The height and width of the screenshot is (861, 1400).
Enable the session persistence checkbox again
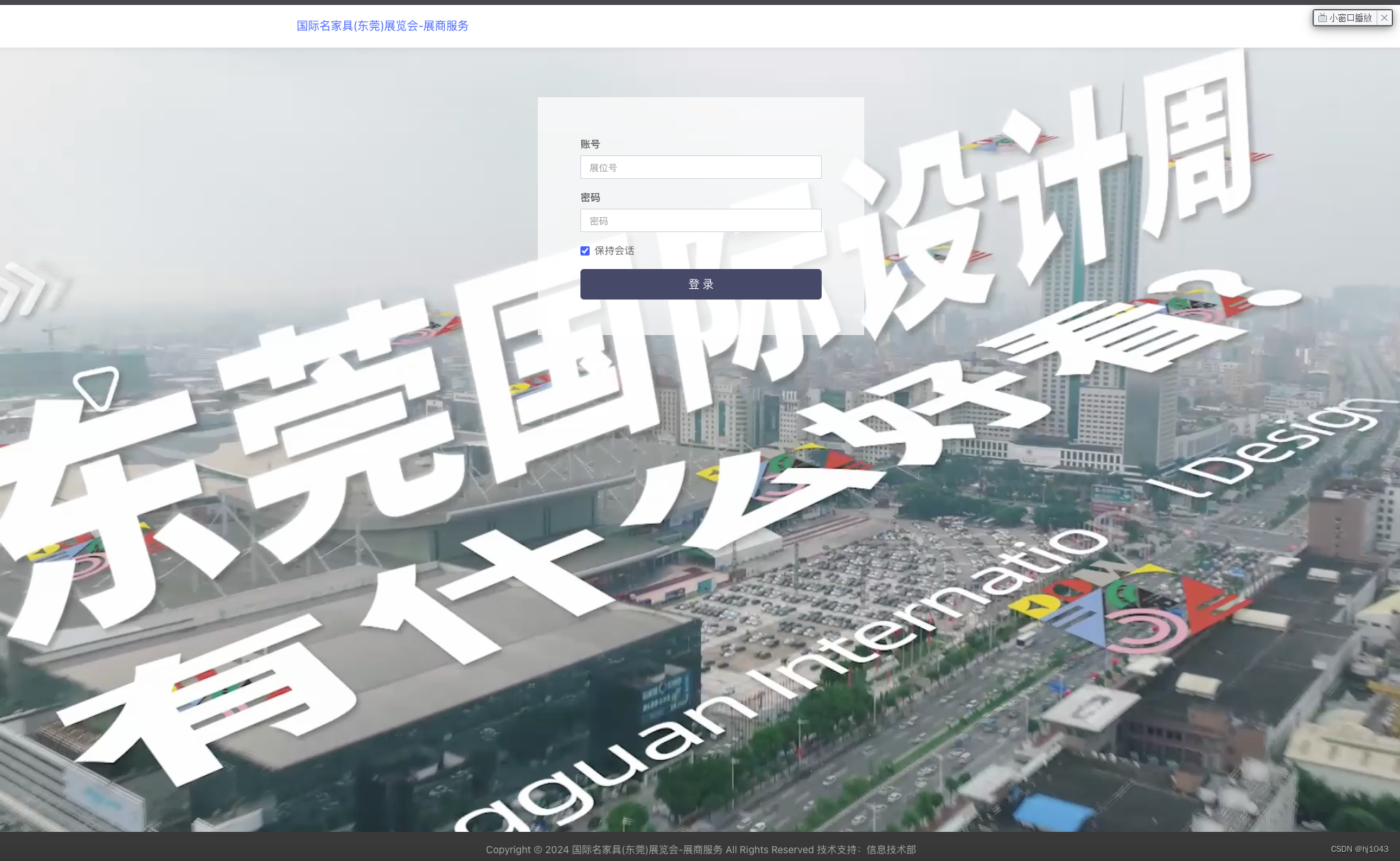pyautogui.click(x=585, y=251)
